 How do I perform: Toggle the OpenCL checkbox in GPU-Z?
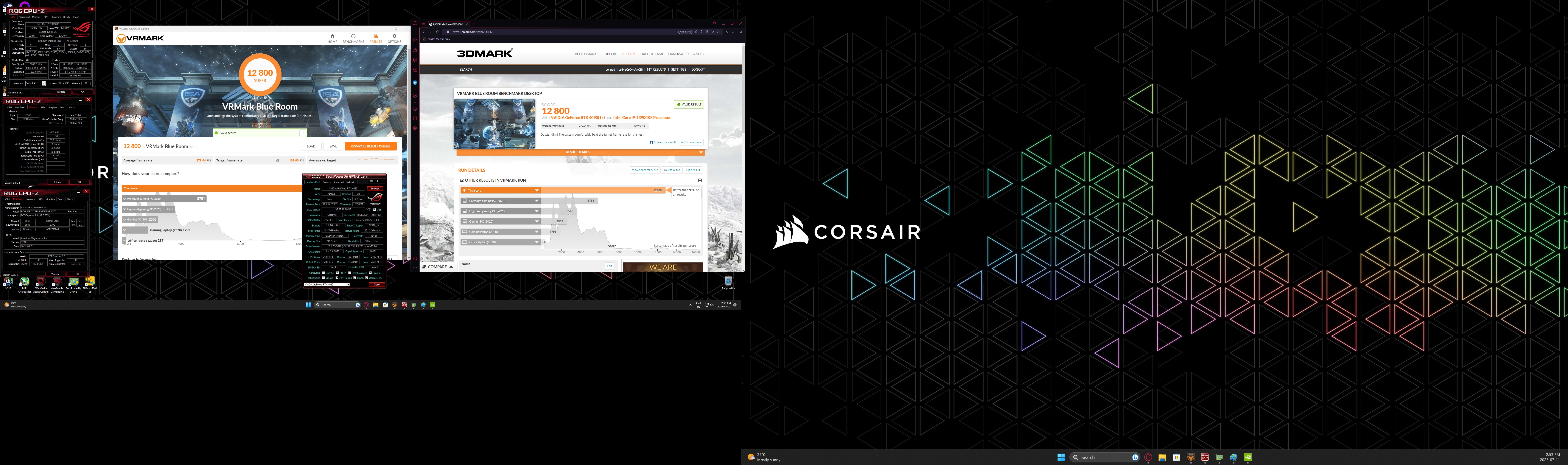coord(323,273)
